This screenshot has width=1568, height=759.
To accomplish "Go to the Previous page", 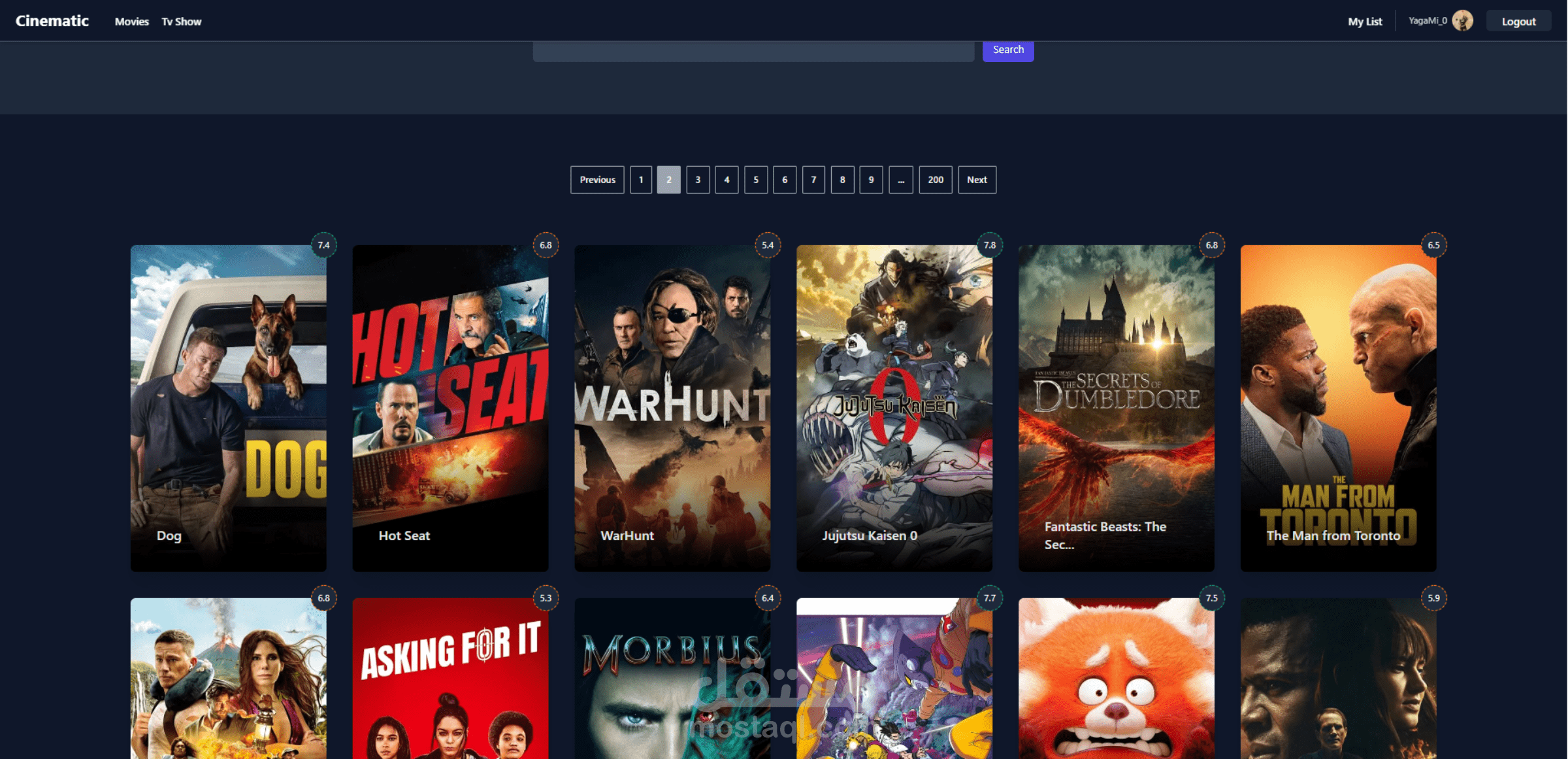I will [x=597, y=180].
